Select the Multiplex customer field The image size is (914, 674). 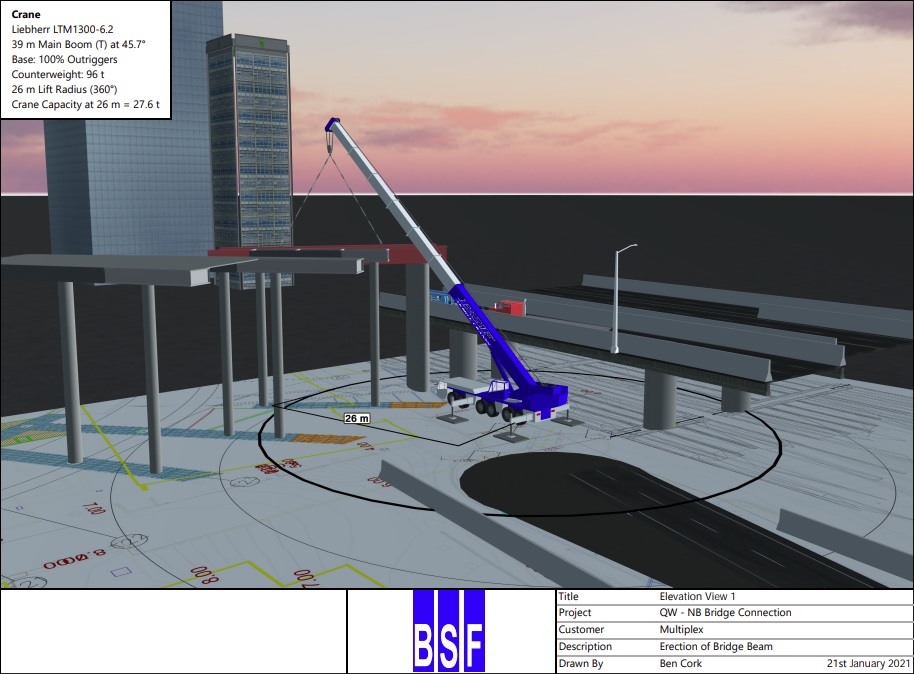point(682,630)
